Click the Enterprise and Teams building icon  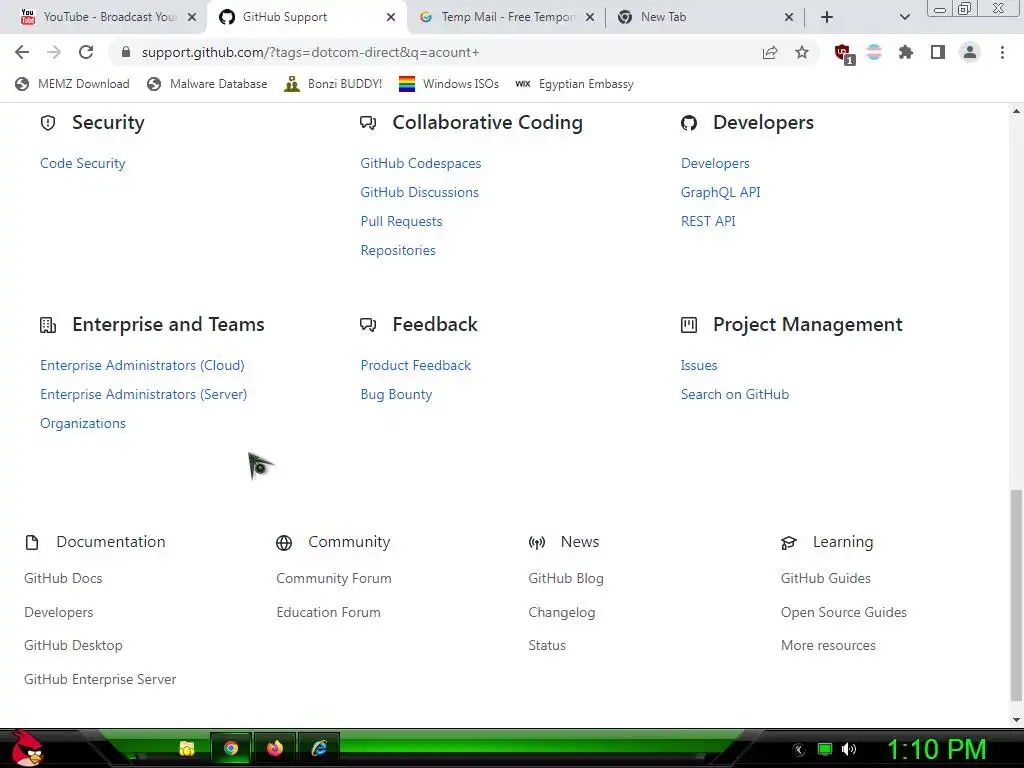48,325
